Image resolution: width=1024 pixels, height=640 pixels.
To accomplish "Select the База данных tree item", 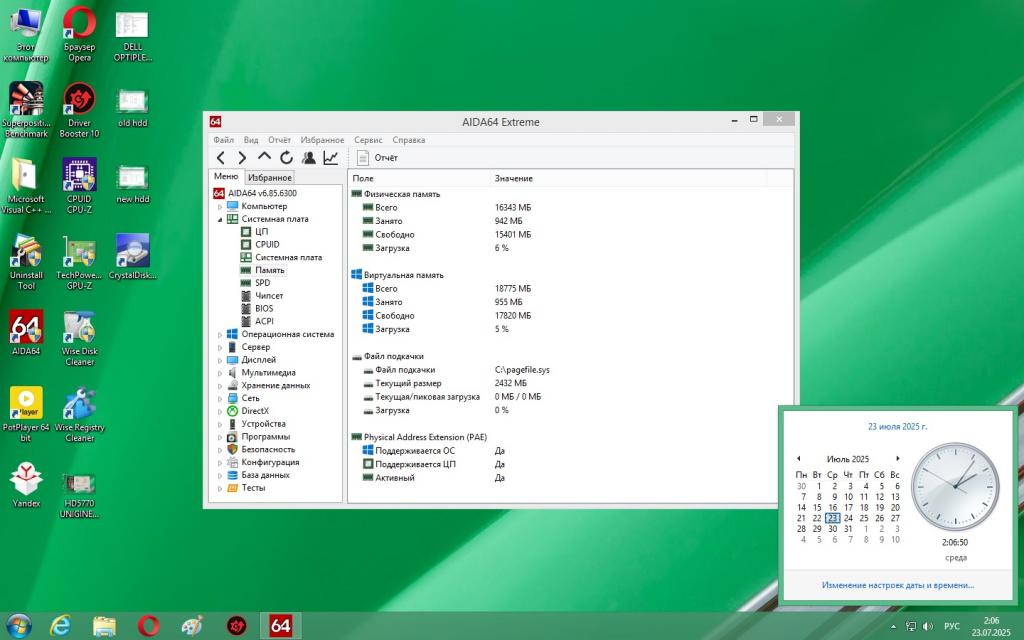I will click(265, 475).
